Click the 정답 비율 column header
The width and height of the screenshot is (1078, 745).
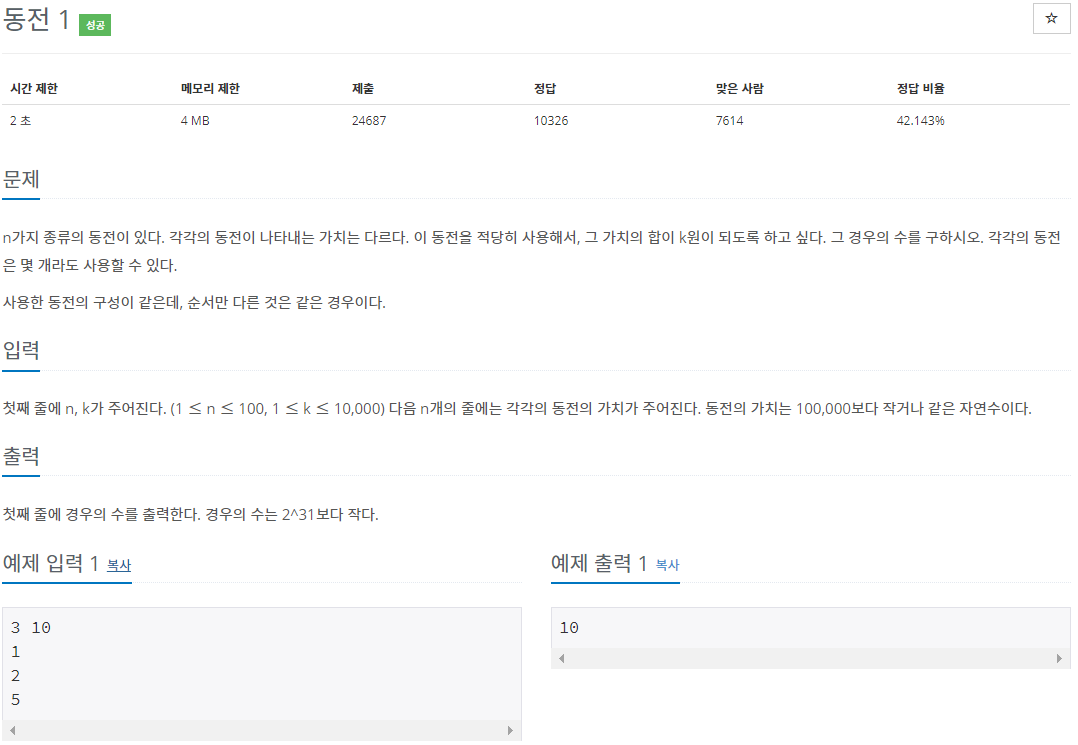921,89
